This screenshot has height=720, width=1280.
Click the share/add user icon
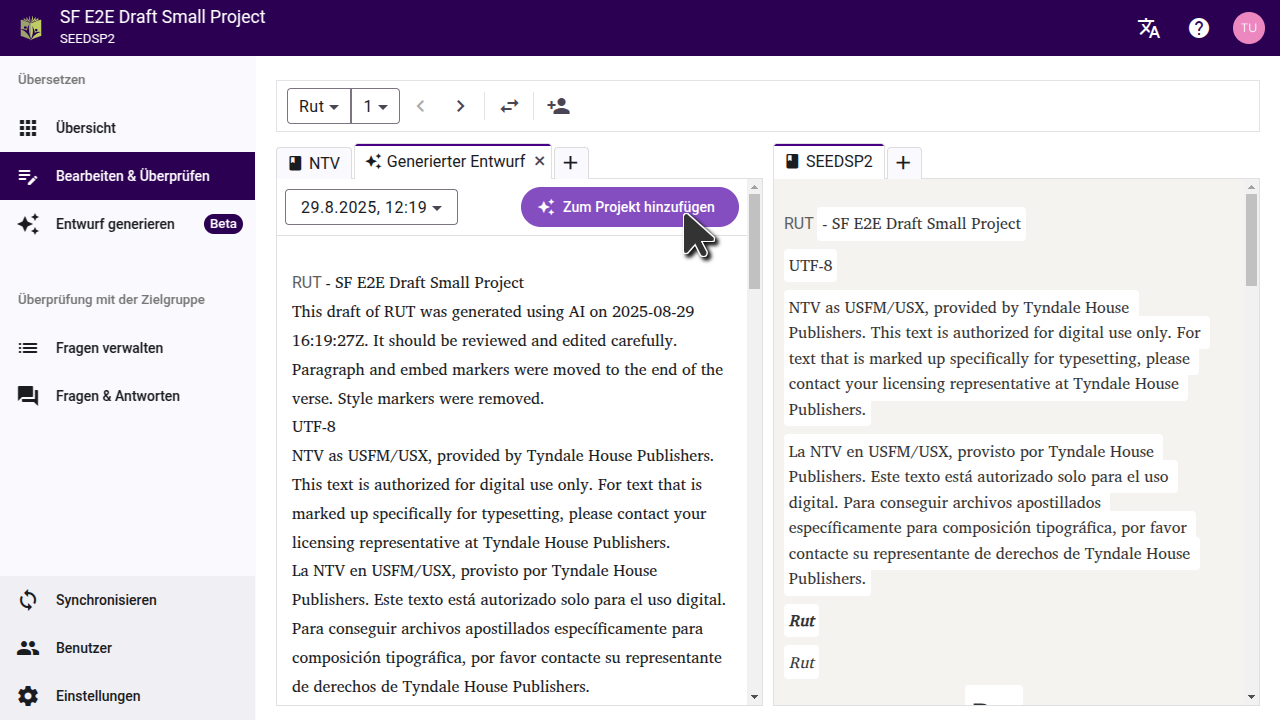558,106
